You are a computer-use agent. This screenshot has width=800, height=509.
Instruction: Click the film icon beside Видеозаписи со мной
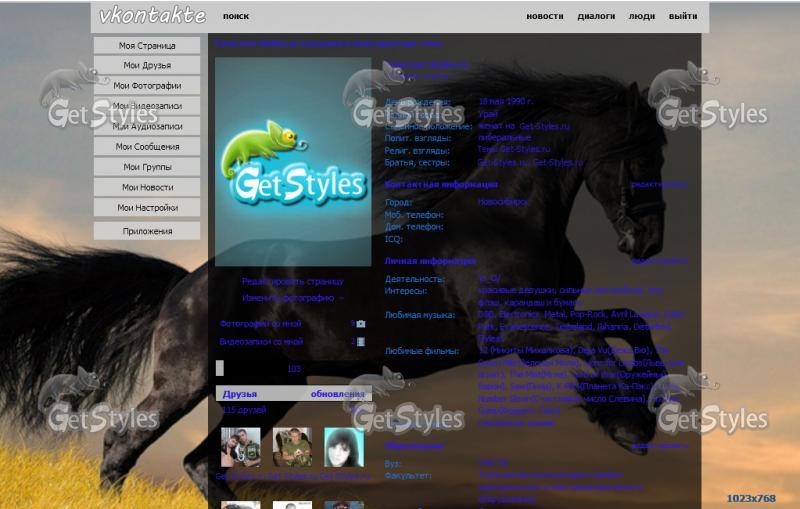pos(361,342)
